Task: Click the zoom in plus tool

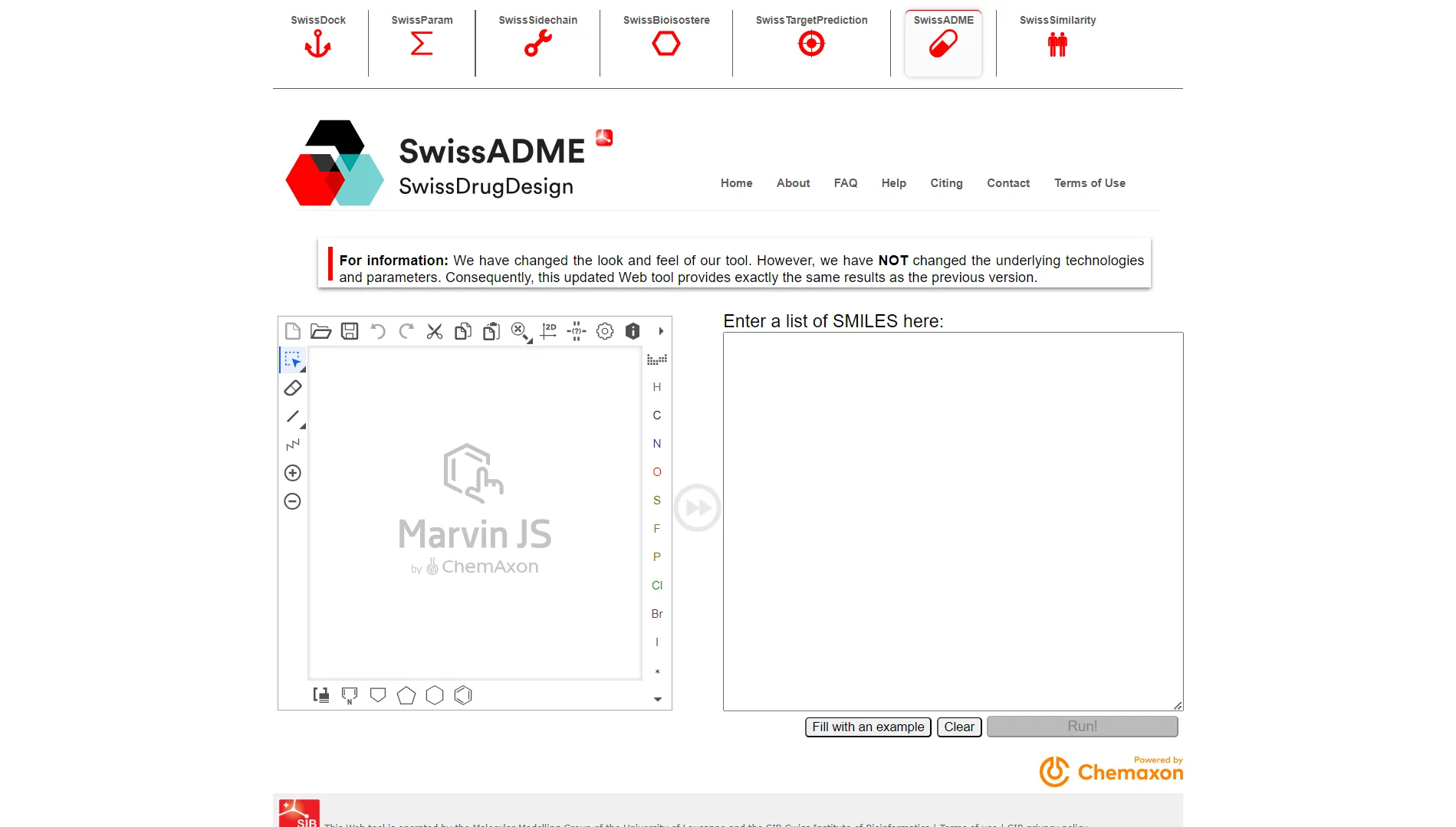Action: click(x=293, y=473)
